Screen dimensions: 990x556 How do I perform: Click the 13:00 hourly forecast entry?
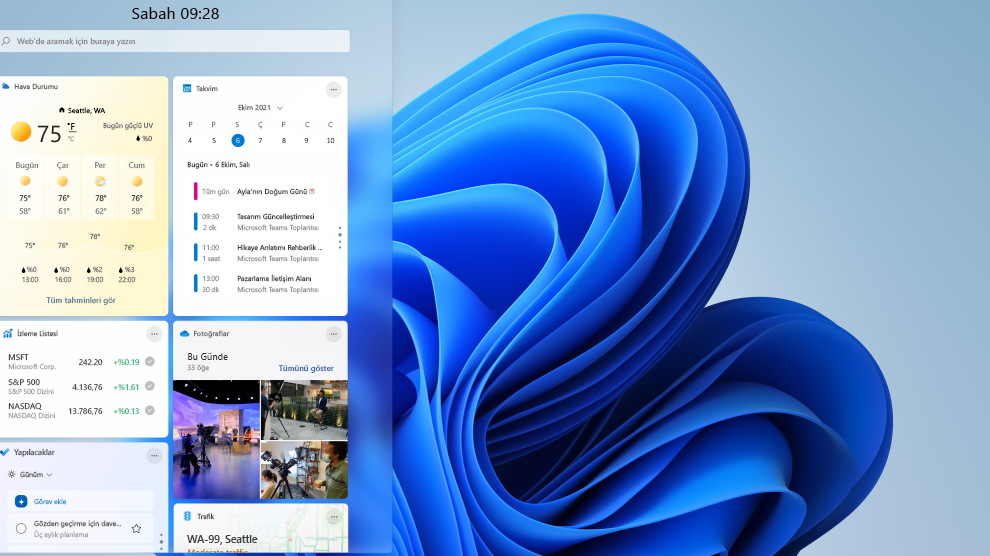[30, 275]
